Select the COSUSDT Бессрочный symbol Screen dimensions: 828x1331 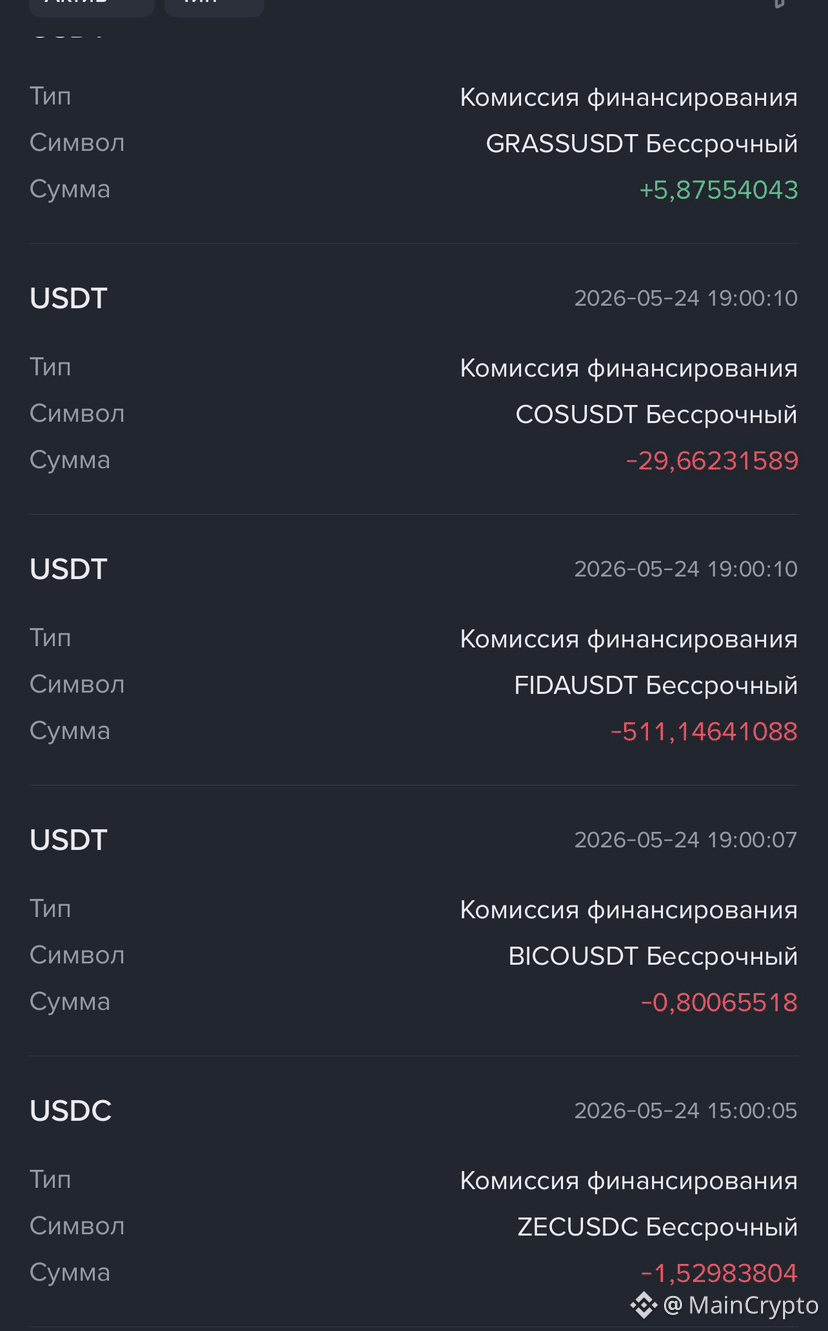pyautogui.click(x=657, y=414)
